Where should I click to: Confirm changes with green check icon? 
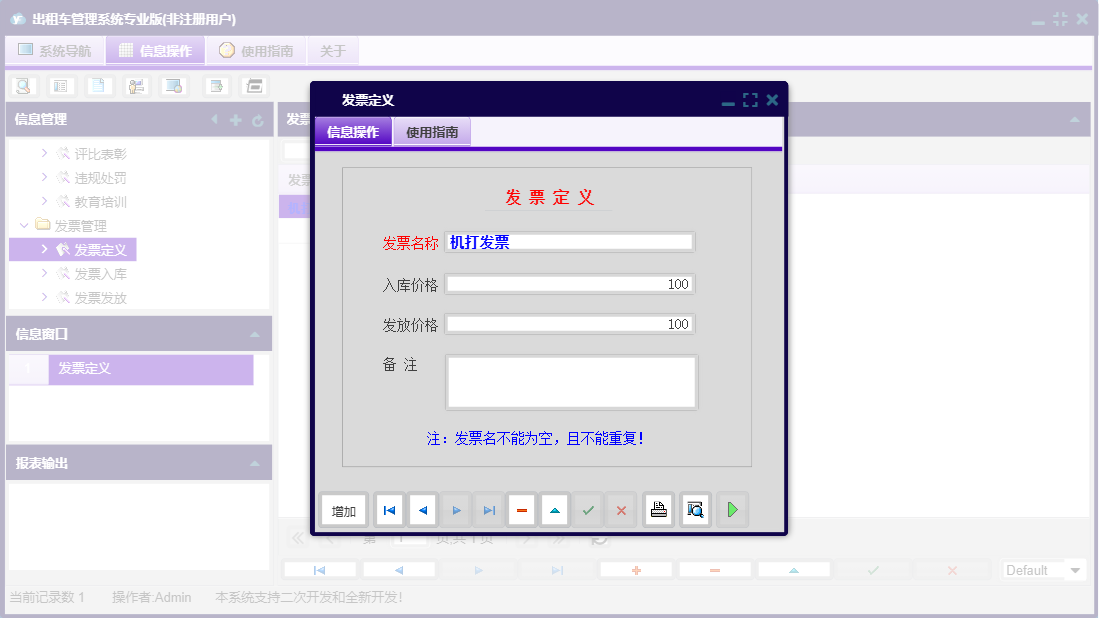588,509
